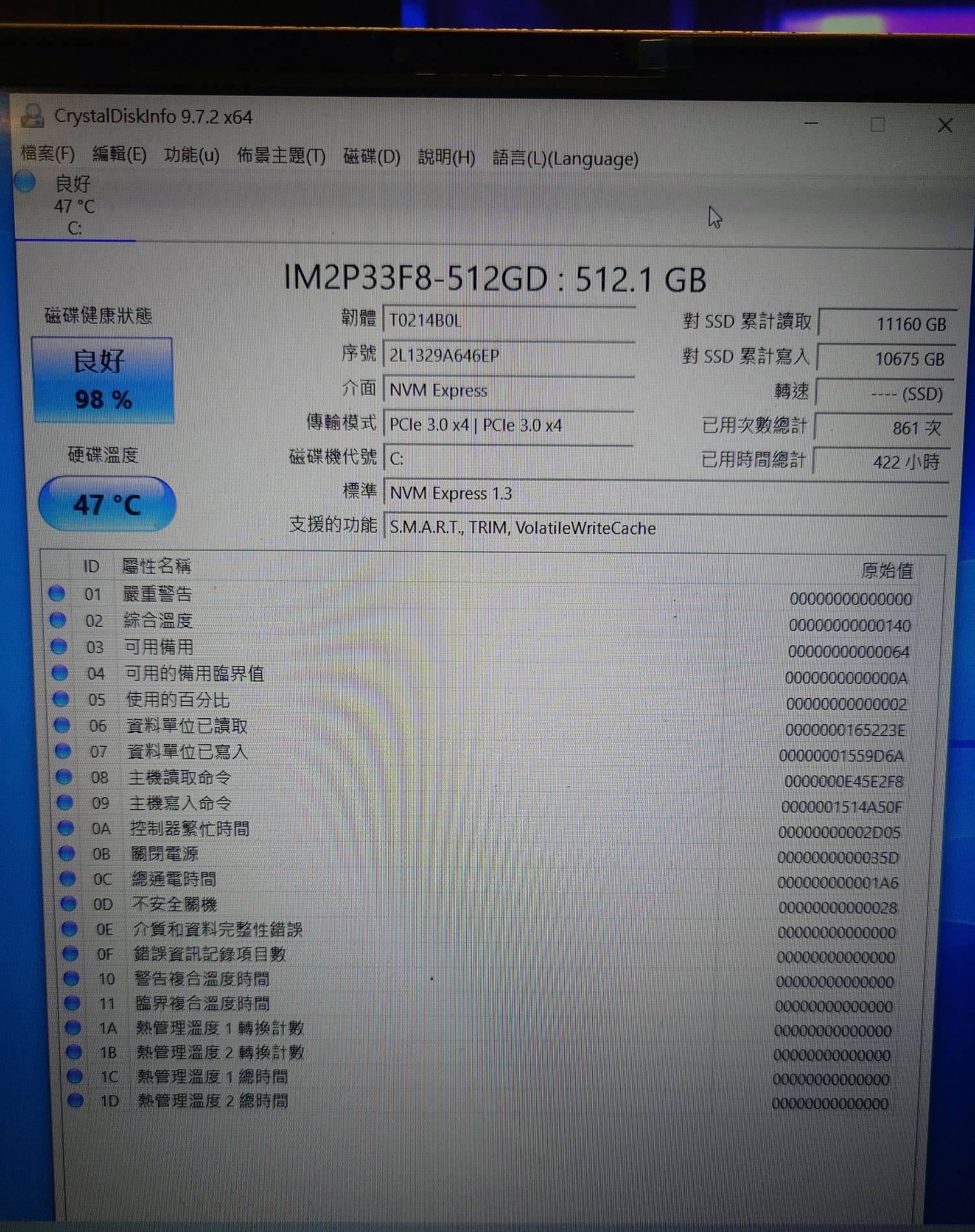
Task: Click raw value 00000001559D6A
Action: tap(841, 756)
